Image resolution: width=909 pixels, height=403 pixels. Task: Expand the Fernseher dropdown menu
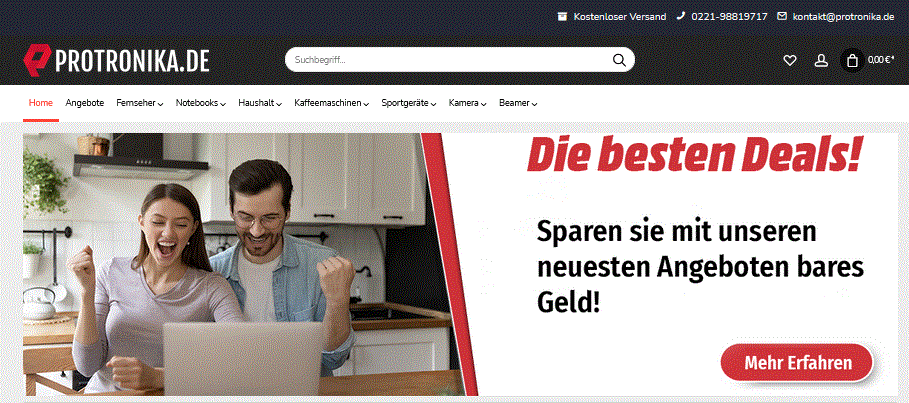pos(140,103)
